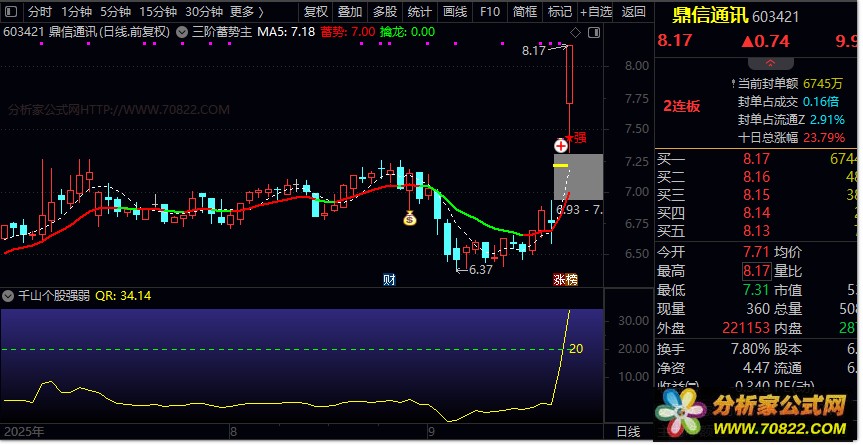Open the 复权 adjustment option

pos(316,12)
